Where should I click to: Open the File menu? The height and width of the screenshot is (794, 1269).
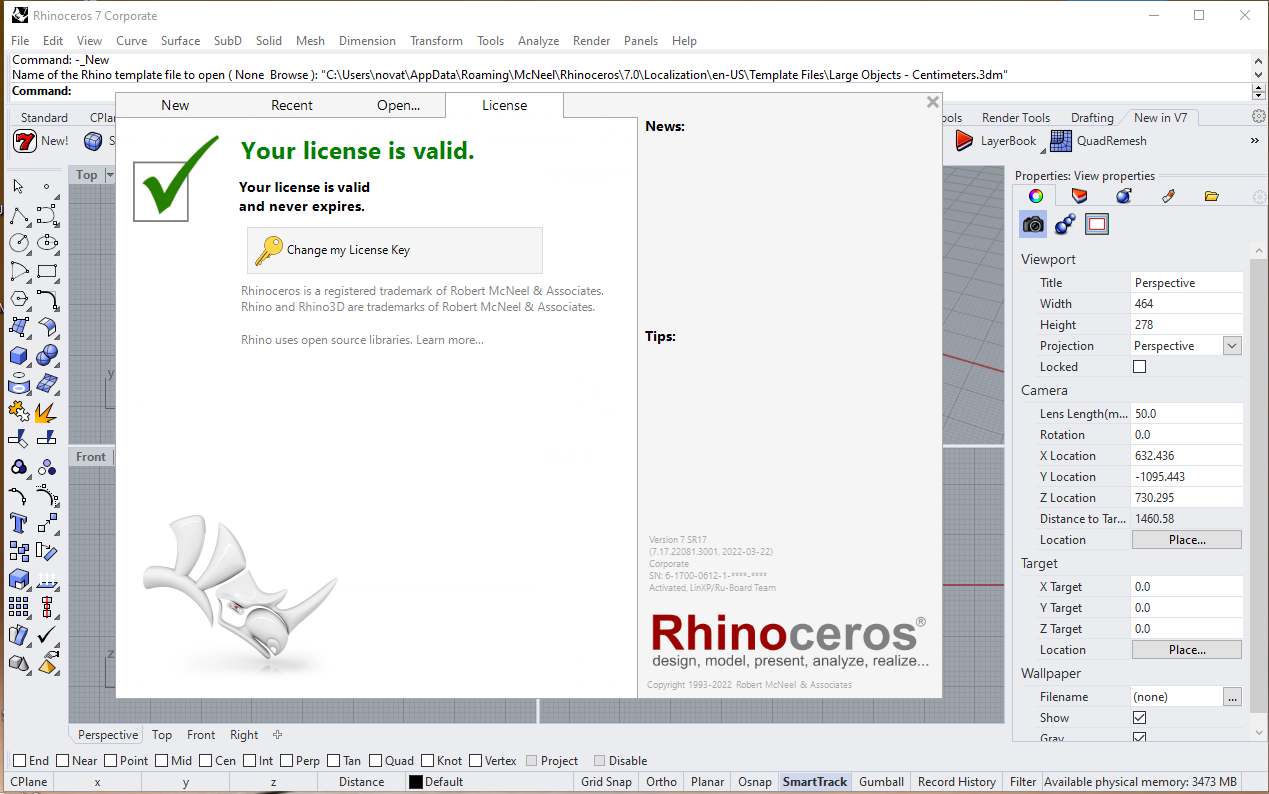click(x=20, y=41)
